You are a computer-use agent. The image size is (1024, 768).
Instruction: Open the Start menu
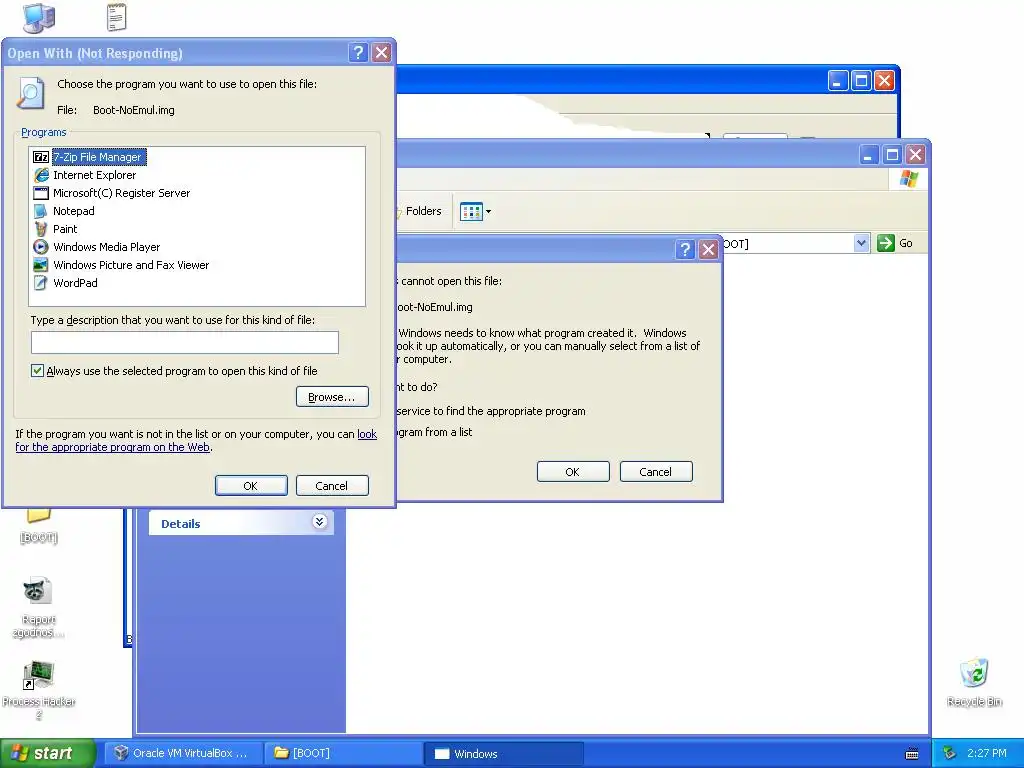(47, 753)
